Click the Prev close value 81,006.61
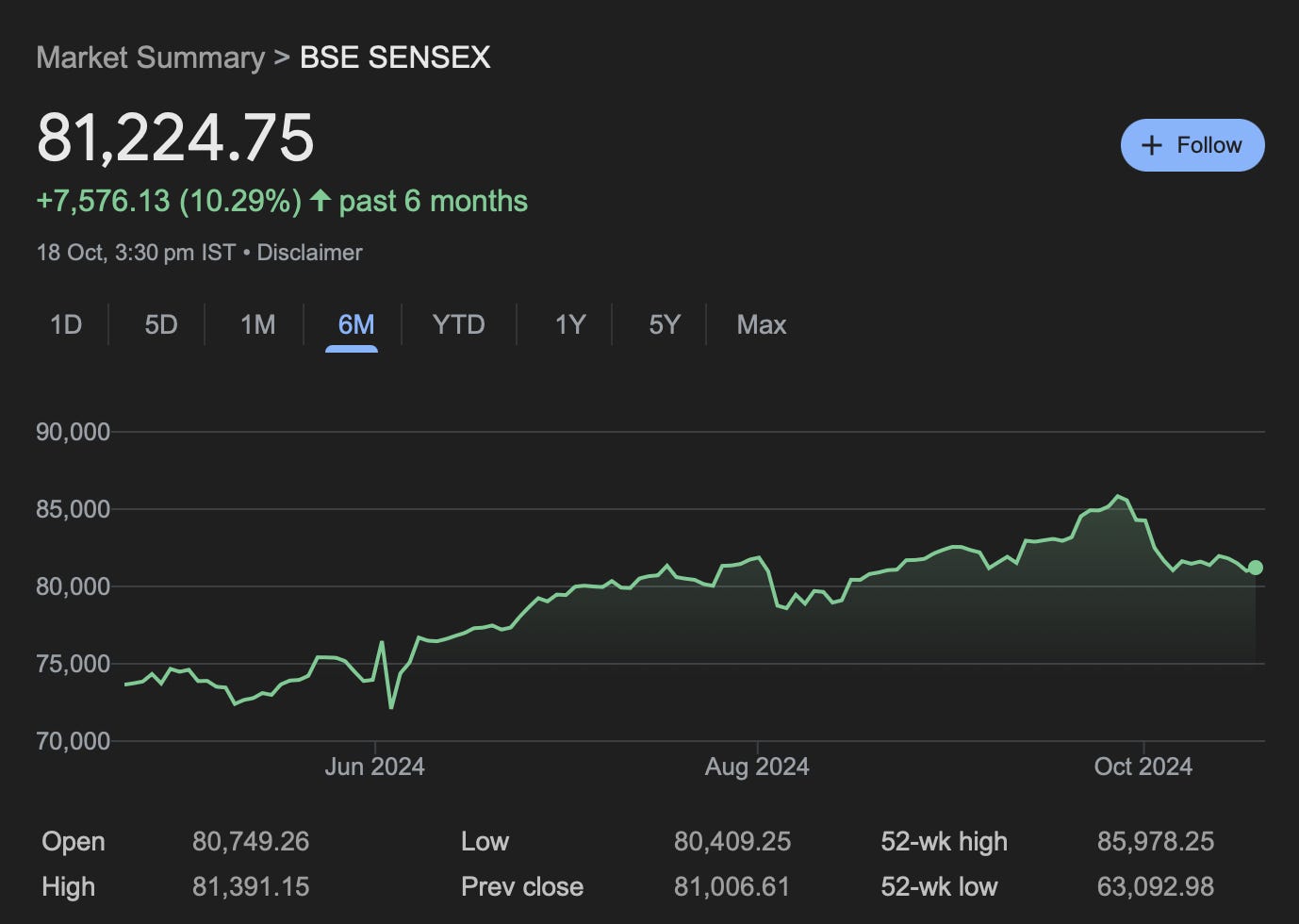Viewport: 1299px width, 924px height. [732, 886]
